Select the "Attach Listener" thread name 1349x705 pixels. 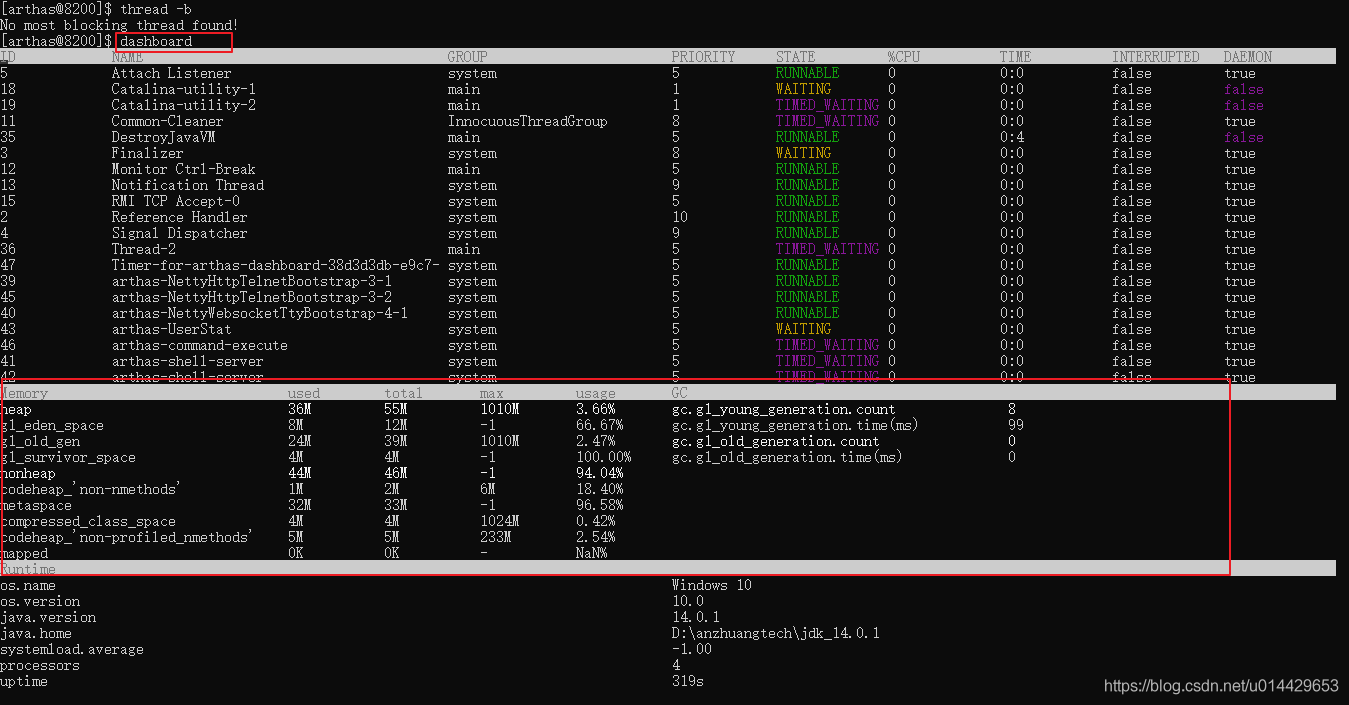(x=171, y=73)
